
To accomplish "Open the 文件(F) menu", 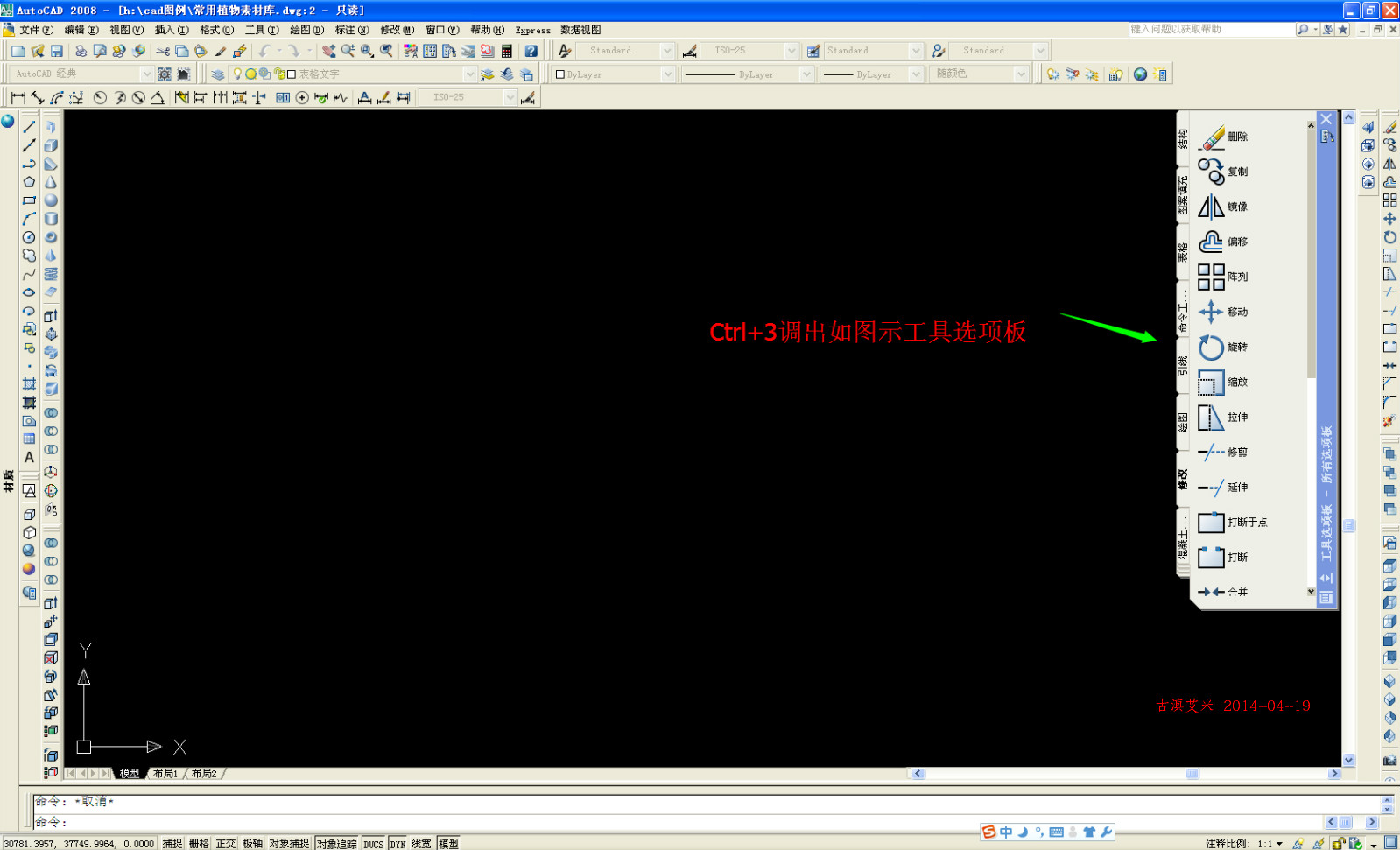I will tap(36, 30).
